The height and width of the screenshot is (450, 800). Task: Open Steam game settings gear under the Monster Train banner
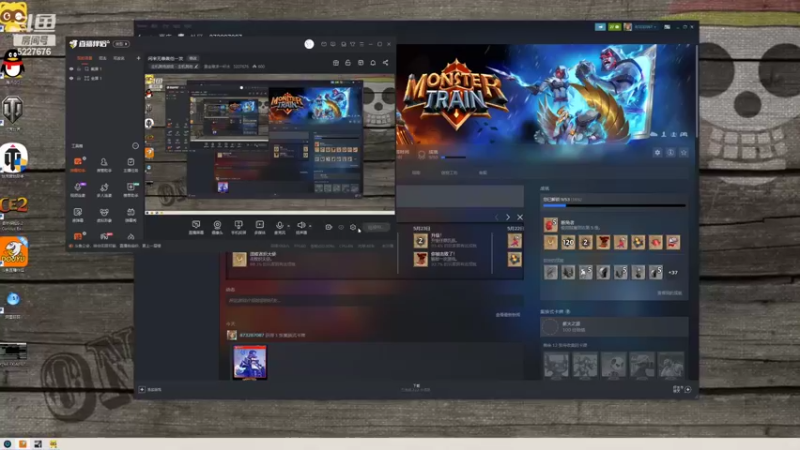pyautogui.click(x=657, y=153)
